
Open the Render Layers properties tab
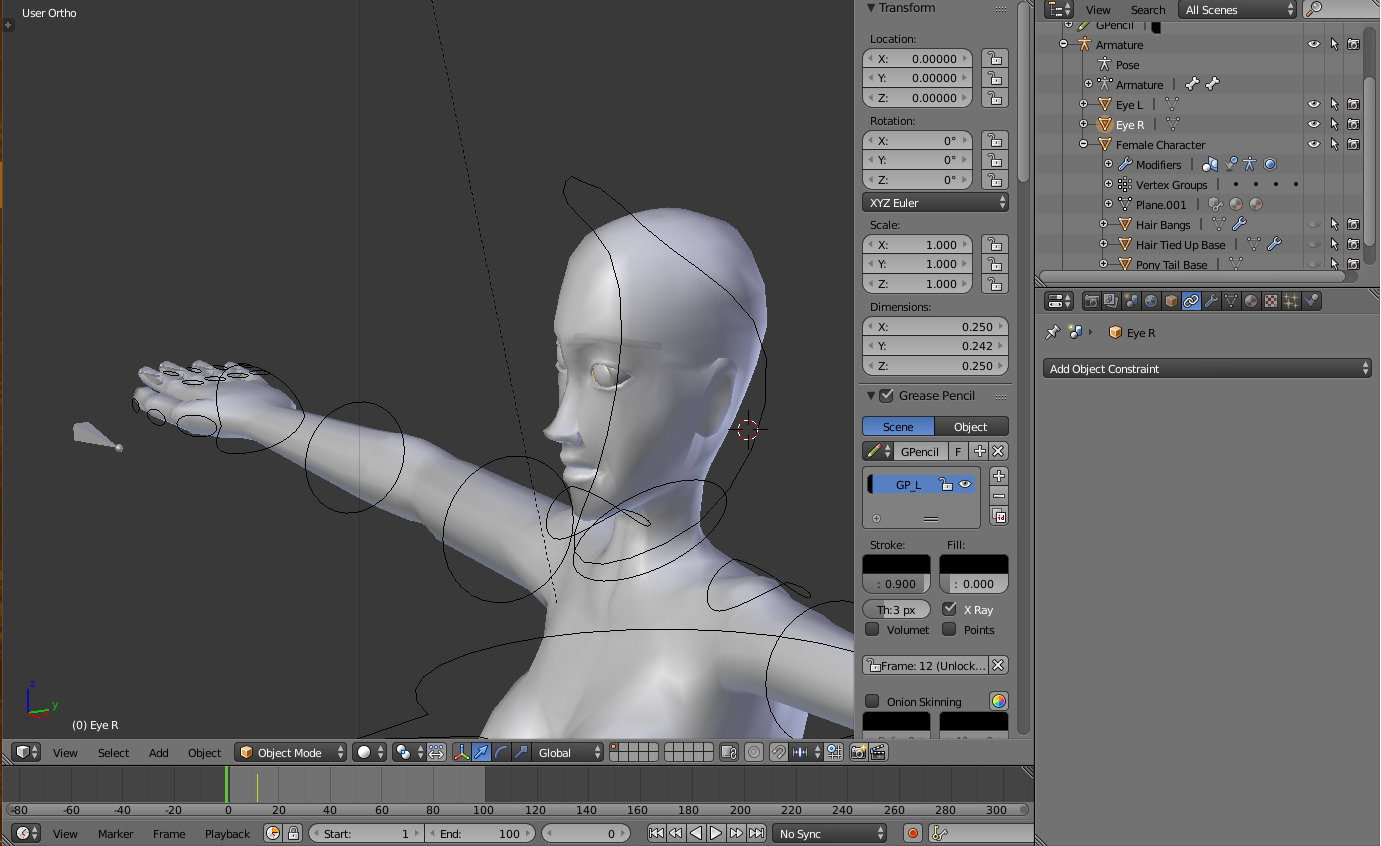[x=1111, y=301]
